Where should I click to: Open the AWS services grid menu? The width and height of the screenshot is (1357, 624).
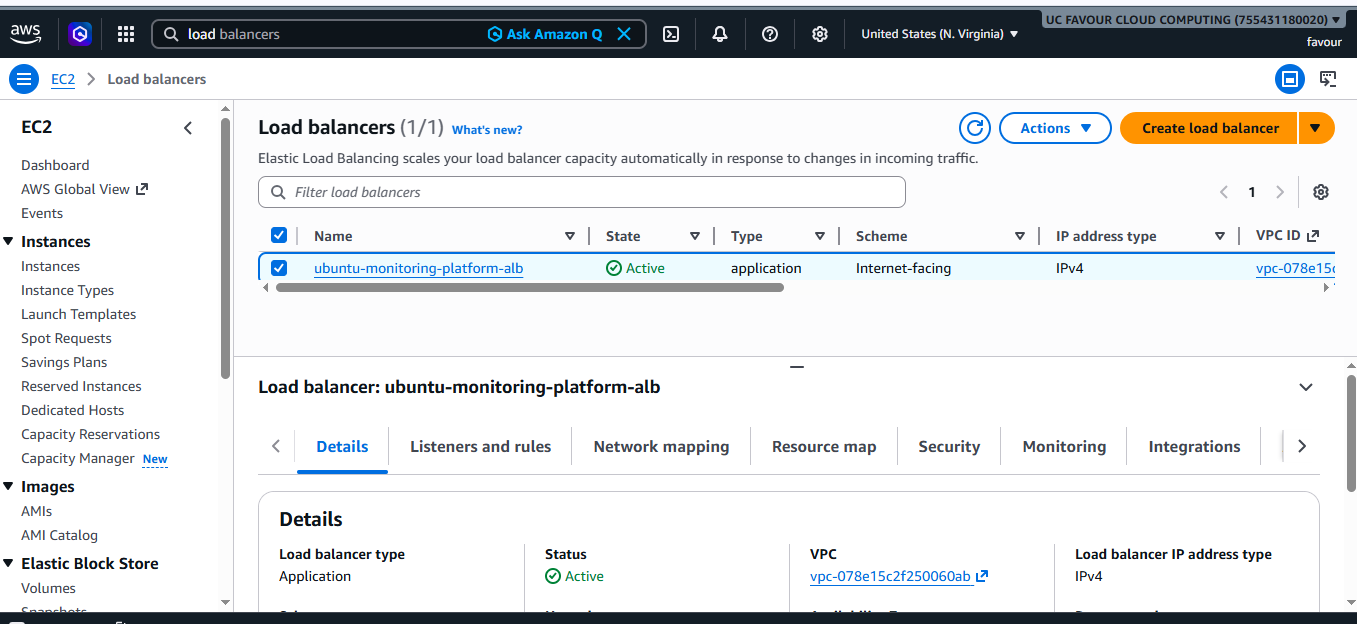[x=126, y=34]
